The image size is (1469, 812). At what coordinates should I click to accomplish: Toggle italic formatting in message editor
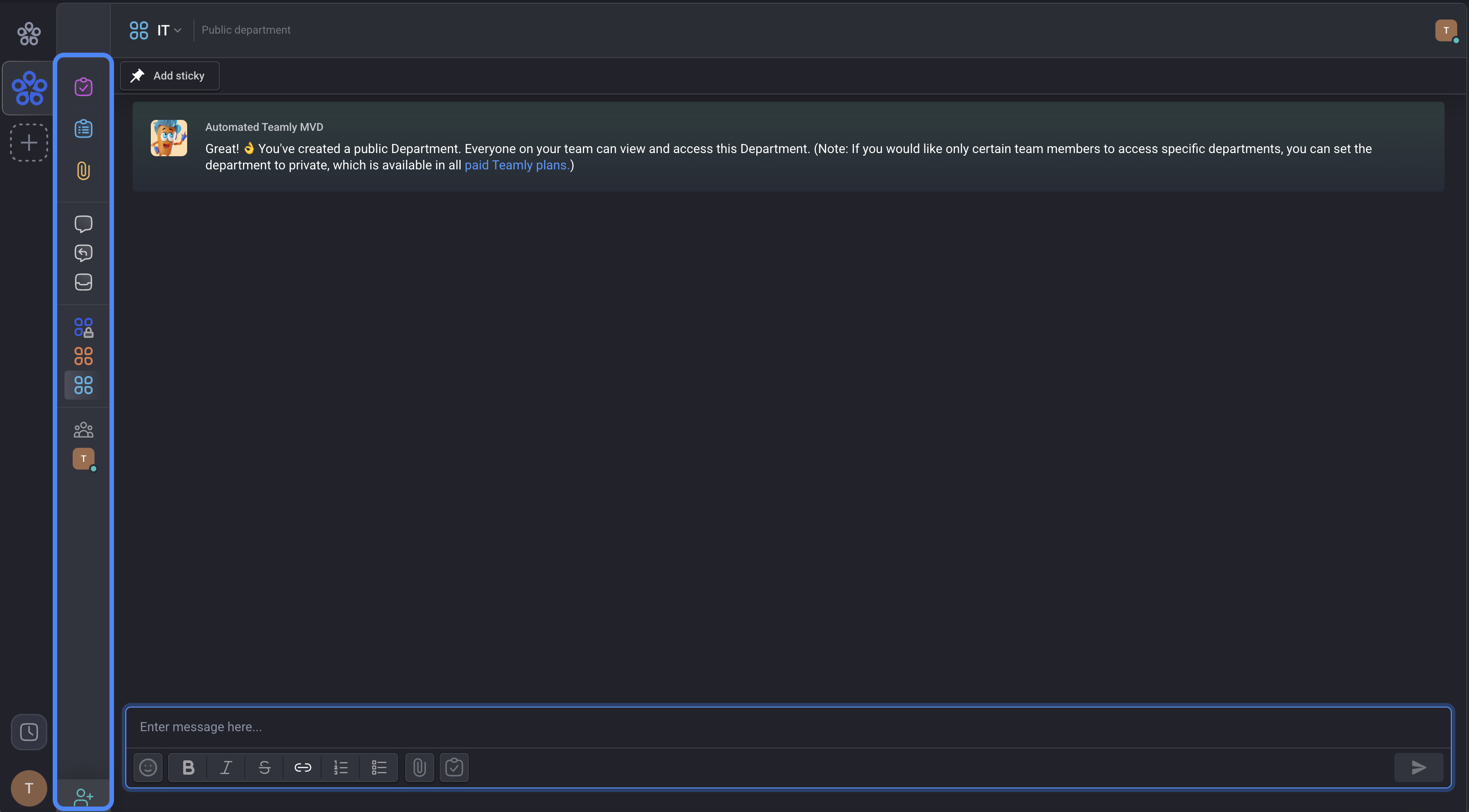click(x=226, y=767)
